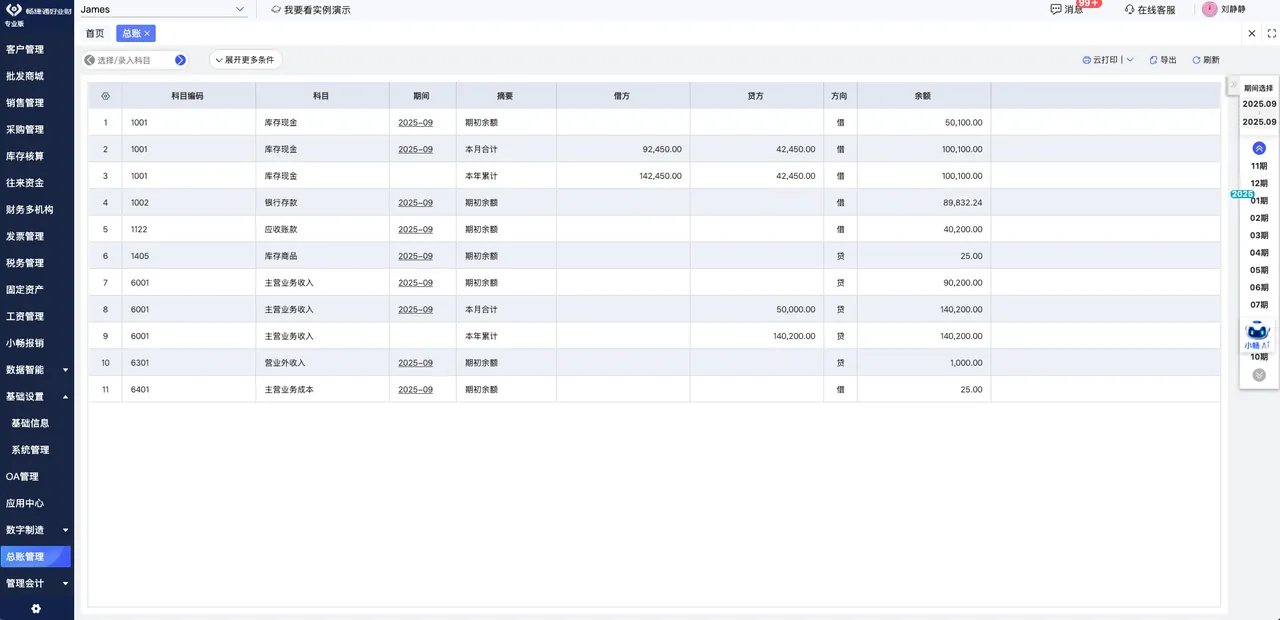Viewport: 1280px width, 620px height.
Task: Expand more conditions (展开更多条件)
Action: coord(245,60)
